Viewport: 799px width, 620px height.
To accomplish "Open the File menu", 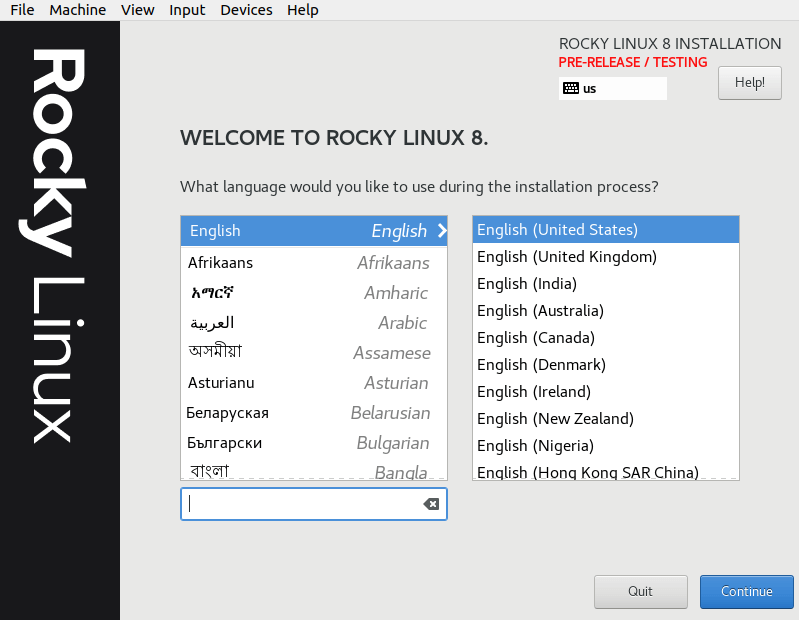I will pos(22,10).
